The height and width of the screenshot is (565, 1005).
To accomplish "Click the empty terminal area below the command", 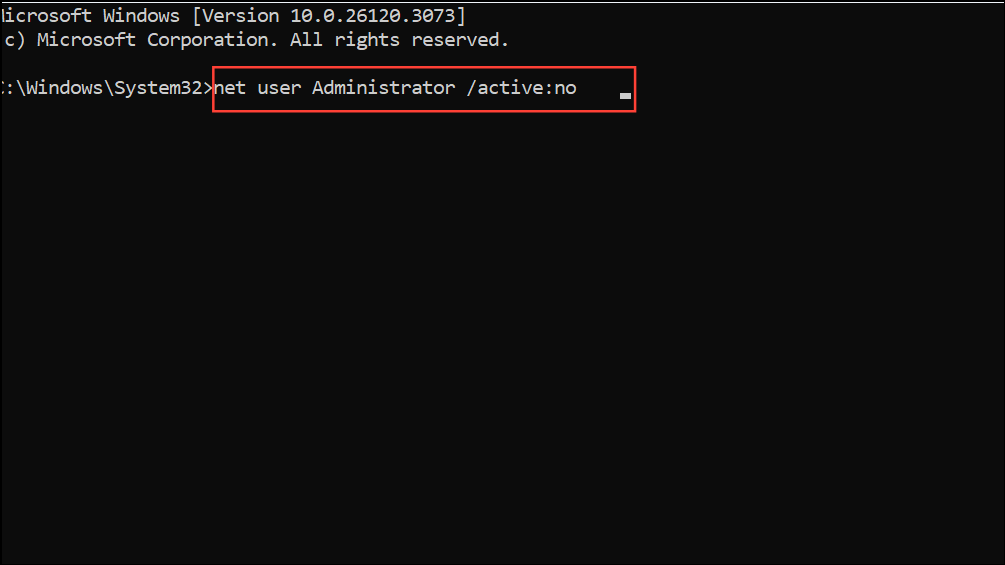I will (x=502, y=333).
